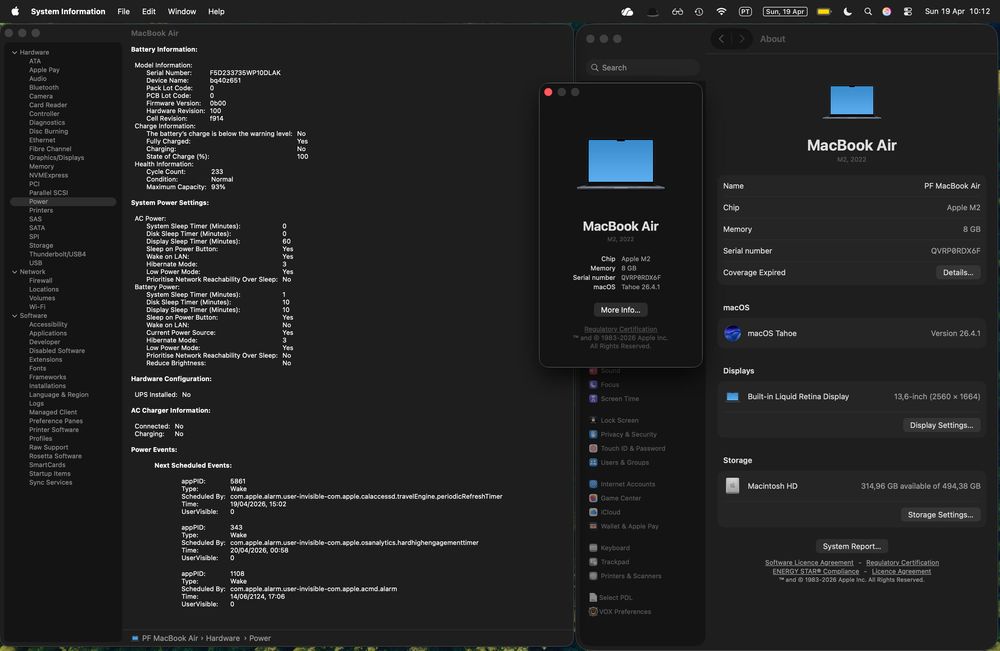Click the Focus moon icon in menu bar
Image resolution: width=1000 pixels, height=651 pixels.
848,11
